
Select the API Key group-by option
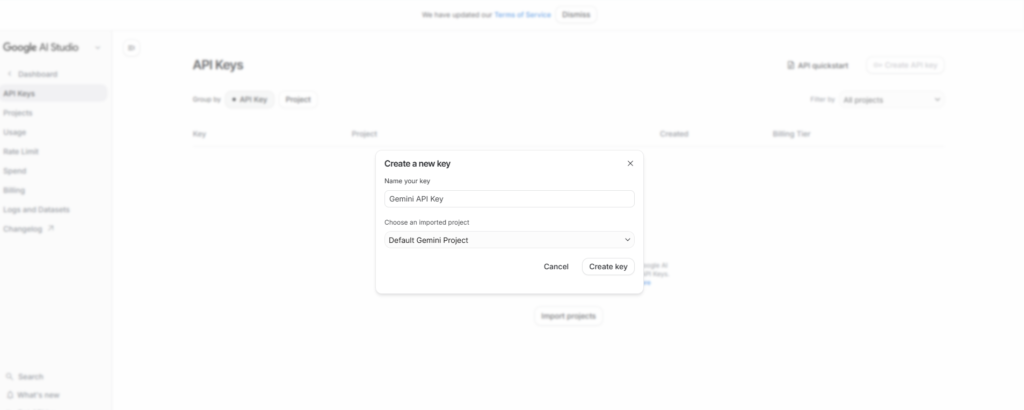click(249, 100)
